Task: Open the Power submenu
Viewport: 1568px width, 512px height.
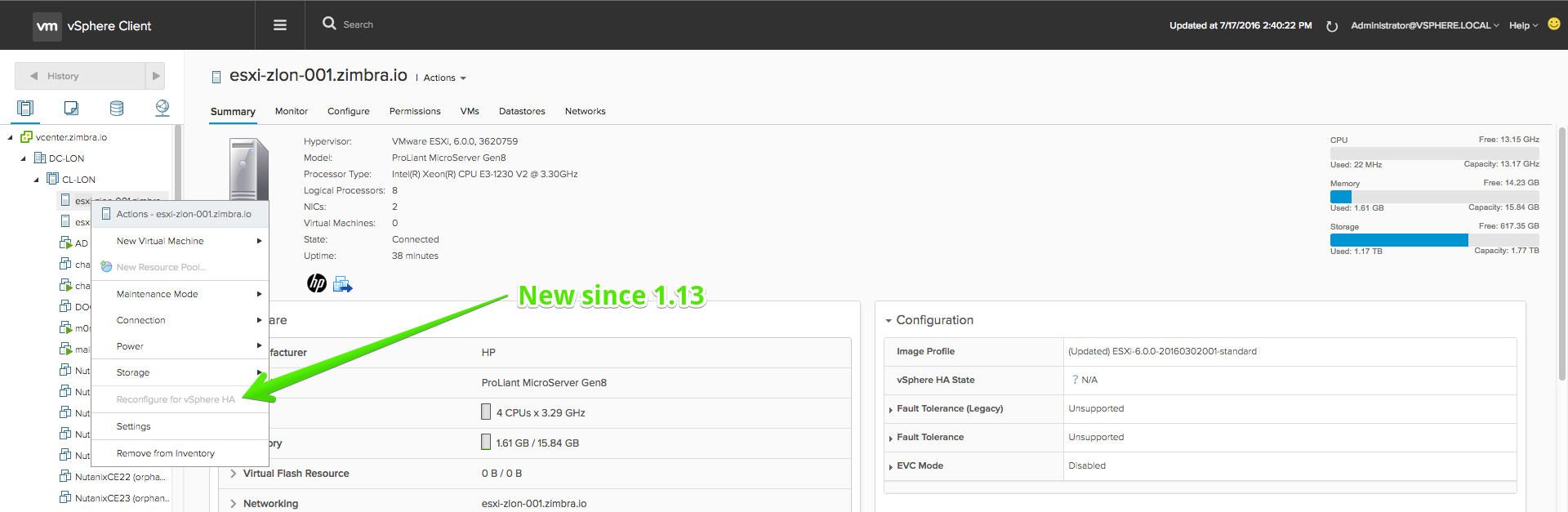Action: 180,346
